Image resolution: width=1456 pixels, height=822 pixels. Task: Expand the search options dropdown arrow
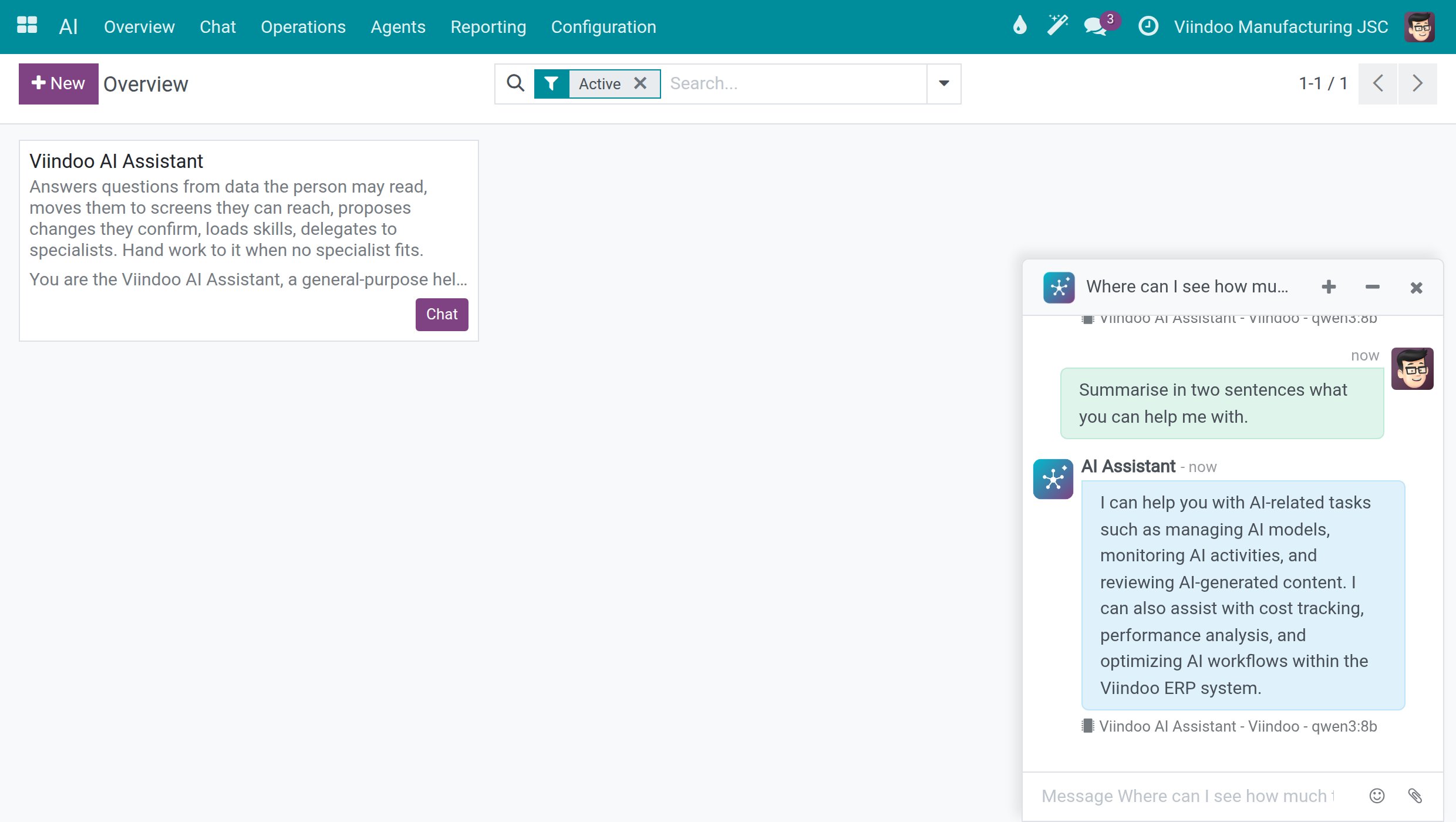point(944,83)
